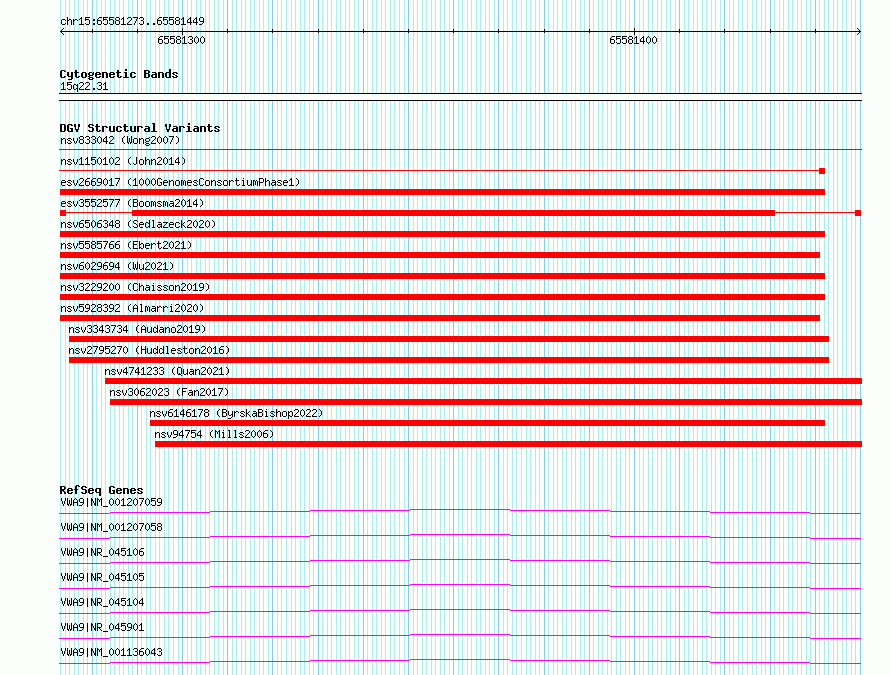This screenshot has height=675, width=890.
Task: Open variant nsv3062023 (Fan2017) label
Action: 169,392
